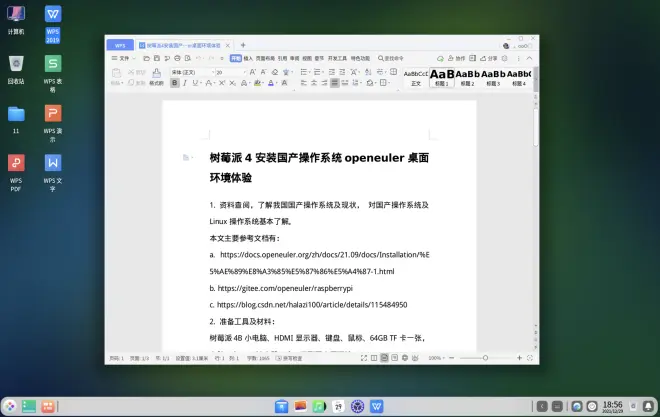This screenshot has height=417, width=660.
Task: Apply the 标题 2 heading style
Action: coord(467,78)
